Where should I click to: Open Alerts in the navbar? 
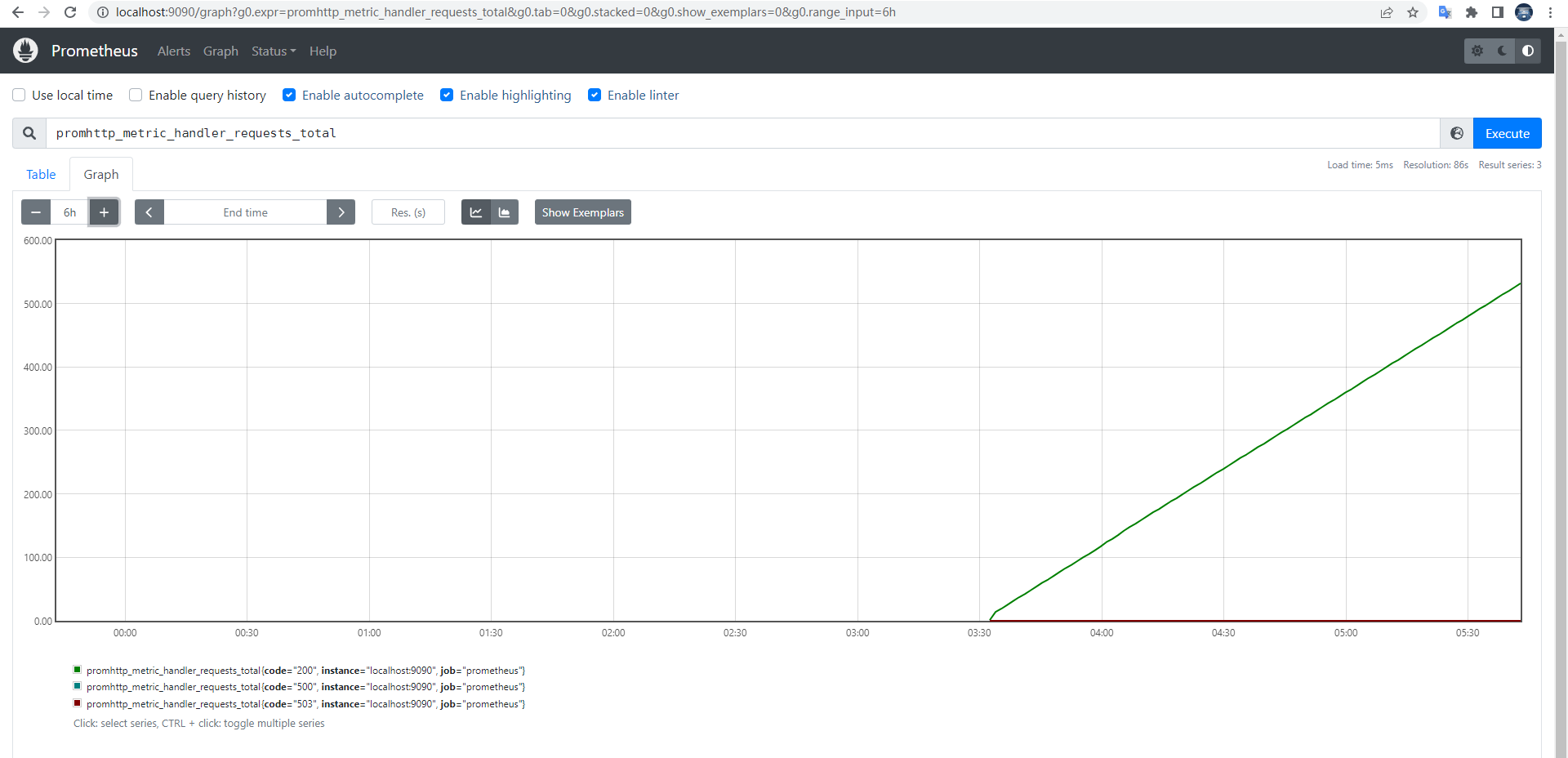click(174, 51)
